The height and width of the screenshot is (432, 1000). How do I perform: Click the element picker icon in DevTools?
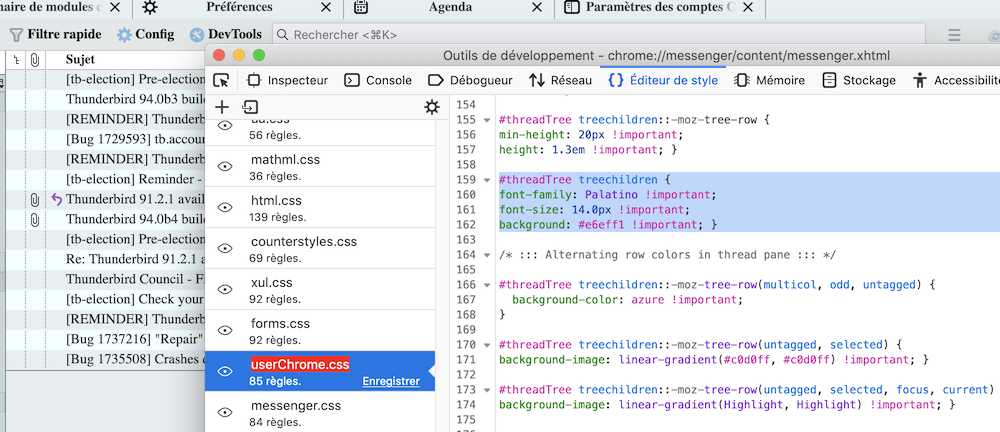coord(222,80)
